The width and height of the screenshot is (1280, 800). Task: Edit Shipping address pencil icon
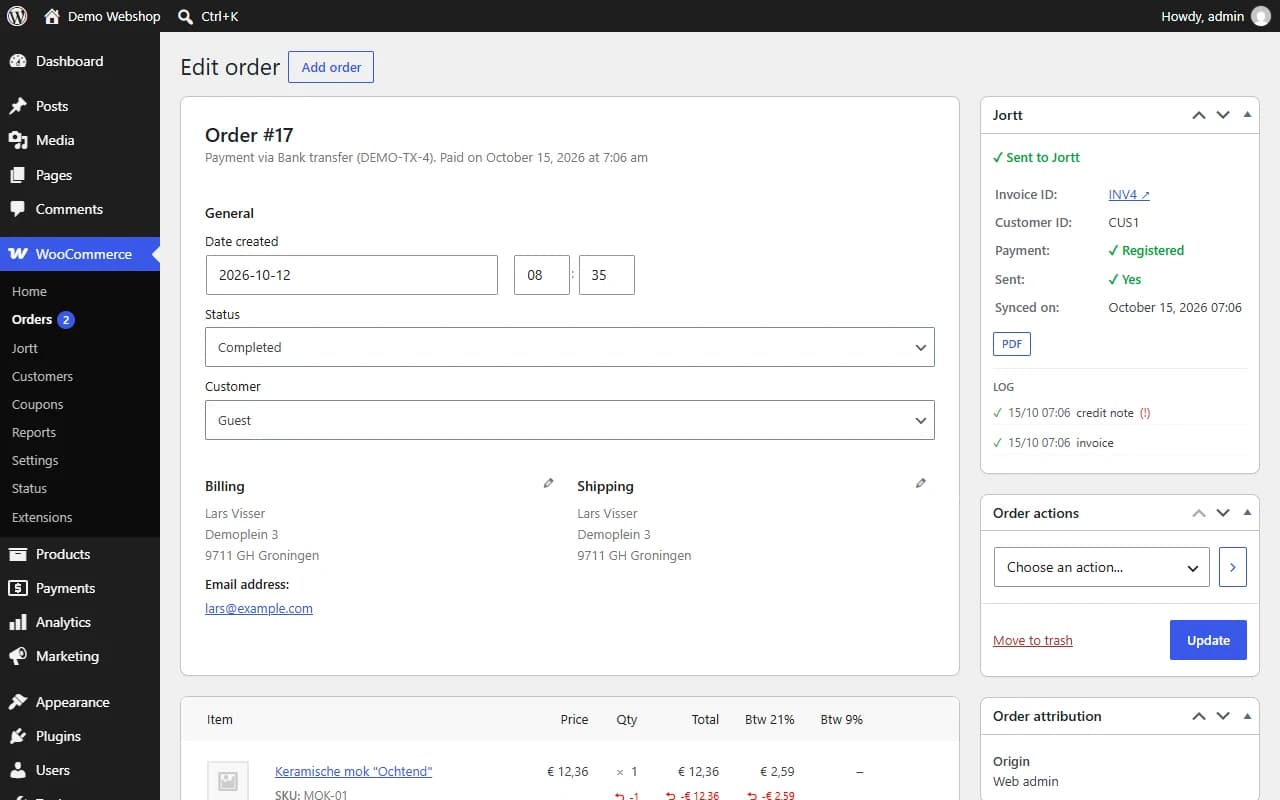pyautogui.click(x=921, y=483)
